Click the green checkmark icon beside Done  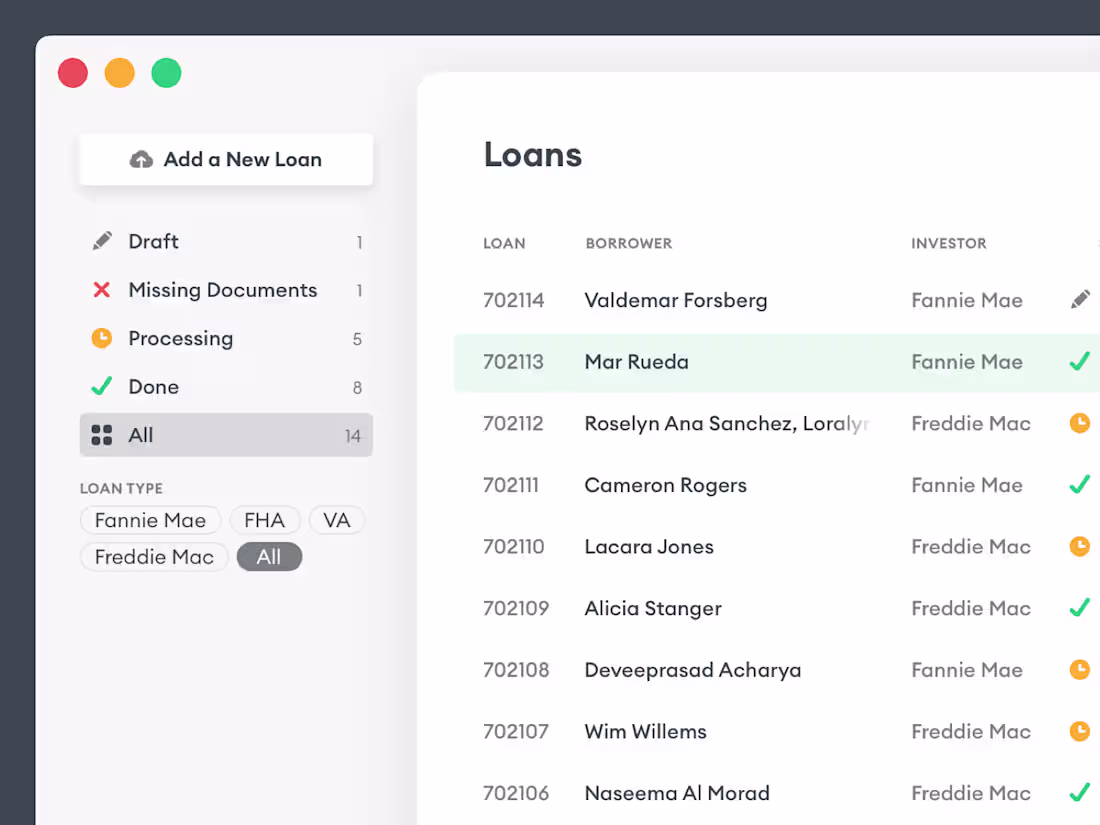102,387
